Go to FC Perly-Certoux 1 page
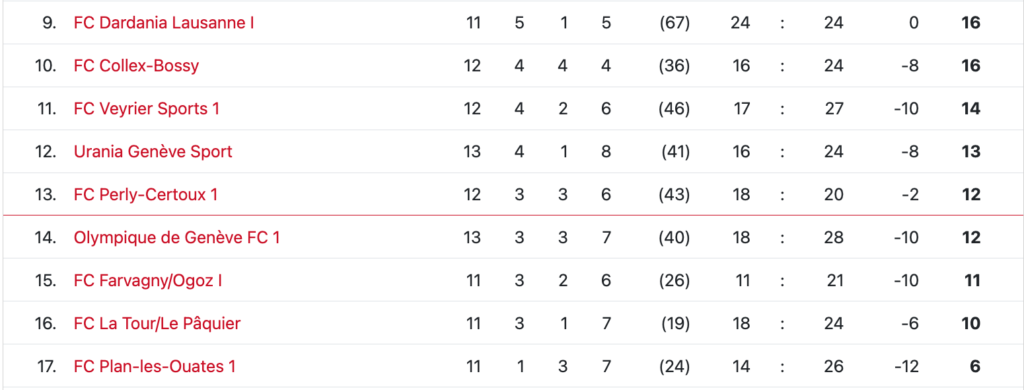Screen dimensions: 1024x390 [146, 195]
